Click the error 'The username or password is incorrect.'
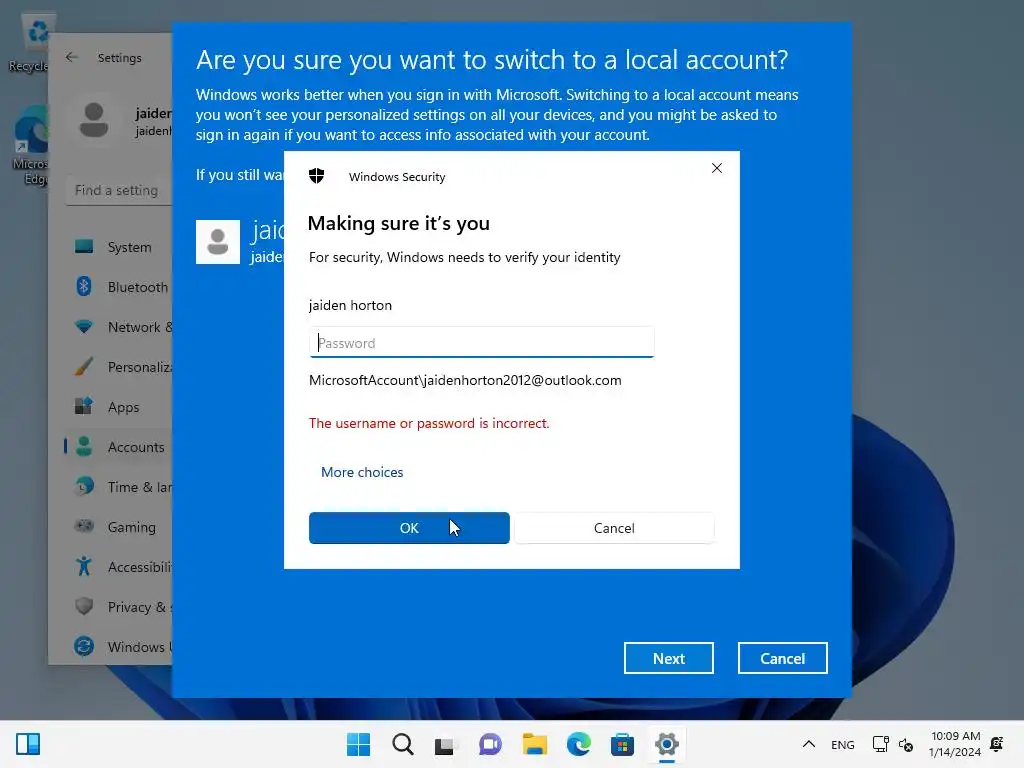The image size is (1024, 768). [x=429, y=423]
